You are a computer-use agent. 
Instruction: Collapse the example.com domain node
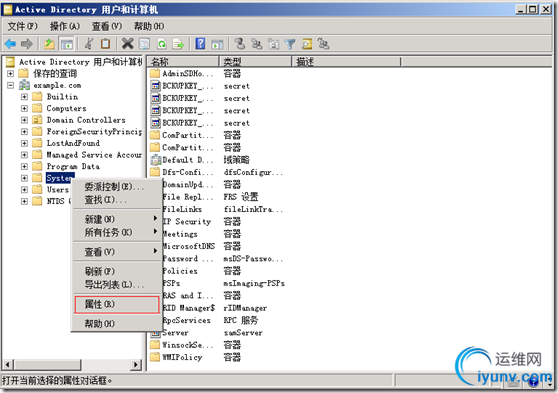click(10, 85)
